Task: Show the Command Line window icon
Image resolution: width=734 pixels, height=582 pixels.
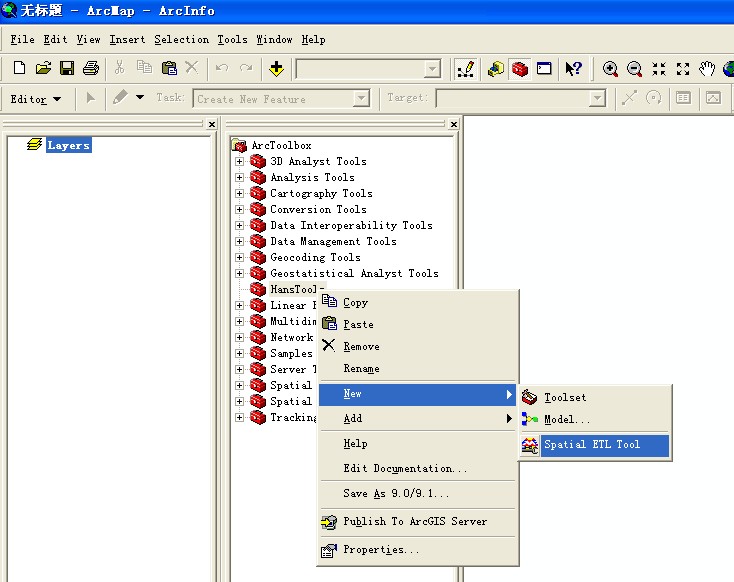Action: [544, 69]
